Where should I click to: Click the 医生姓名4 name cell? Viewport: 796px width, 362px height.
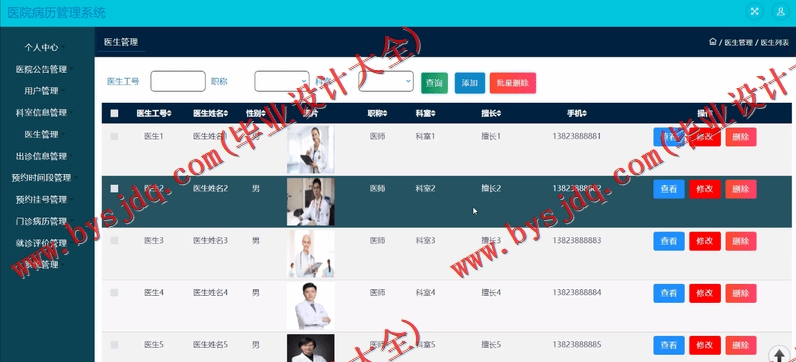[x=210, y=292]
